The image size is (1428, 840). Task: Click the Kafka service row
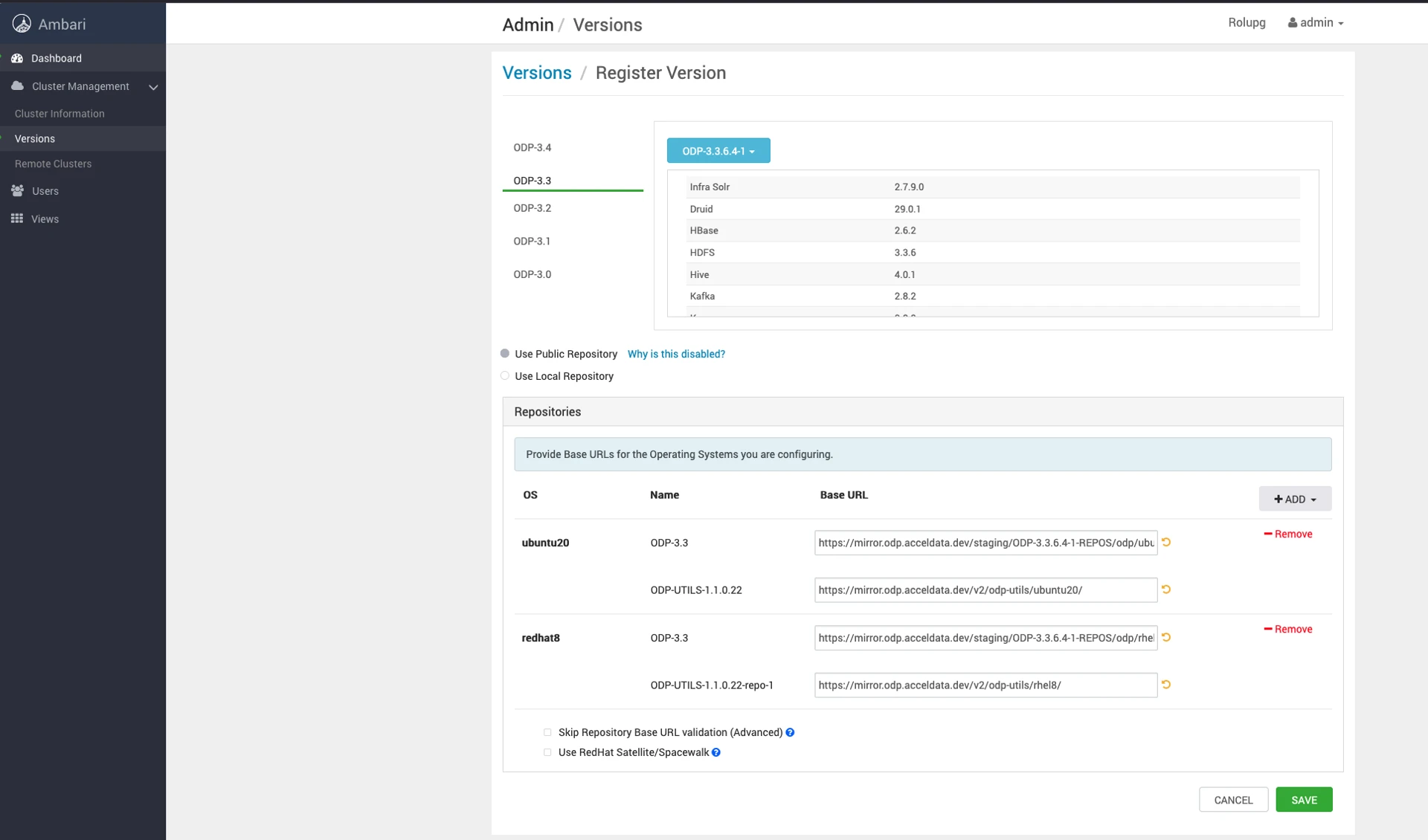pos(993,296)
